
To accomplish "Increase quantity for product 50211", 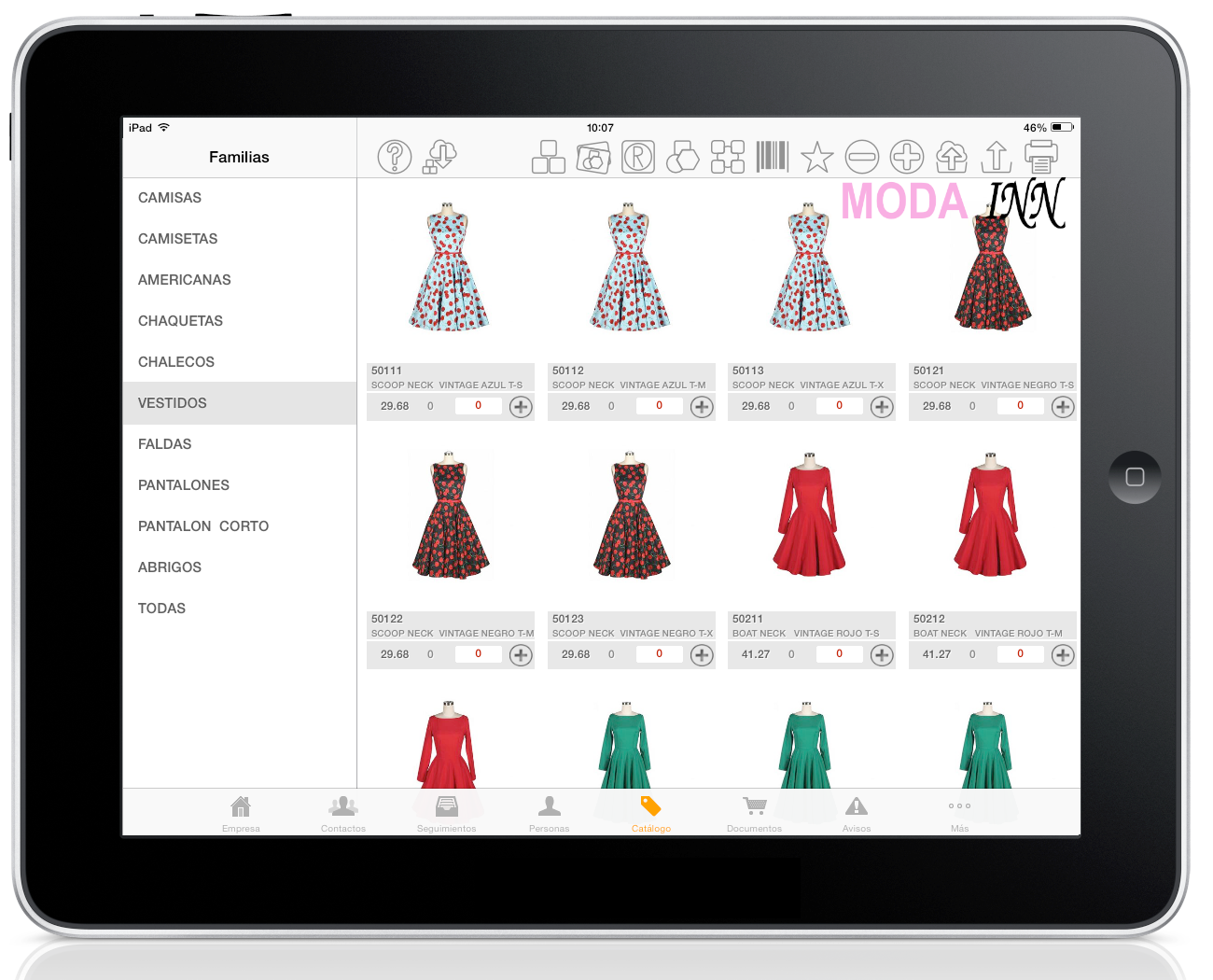I will [882, 655].
